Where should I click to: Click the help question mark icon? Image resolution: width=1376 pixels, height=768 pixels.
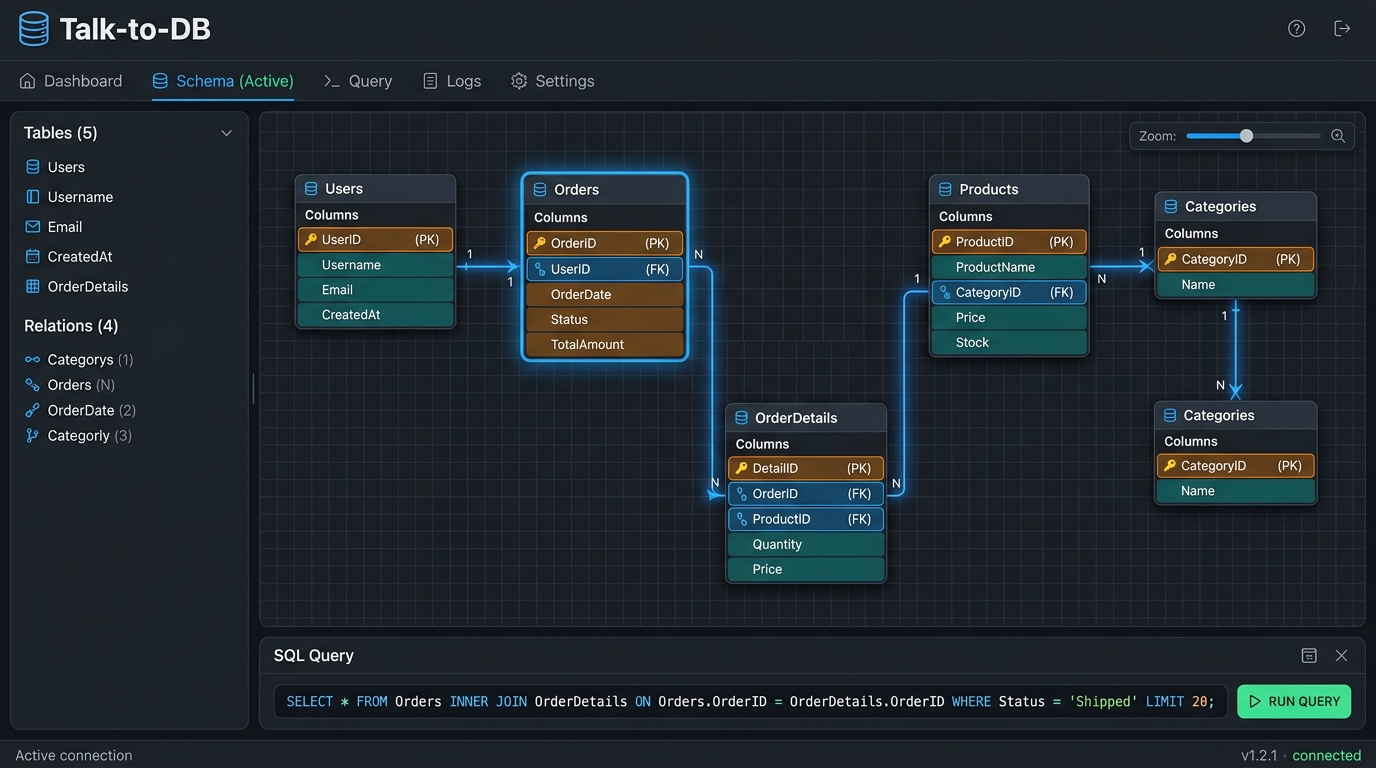click(1296, 29)
